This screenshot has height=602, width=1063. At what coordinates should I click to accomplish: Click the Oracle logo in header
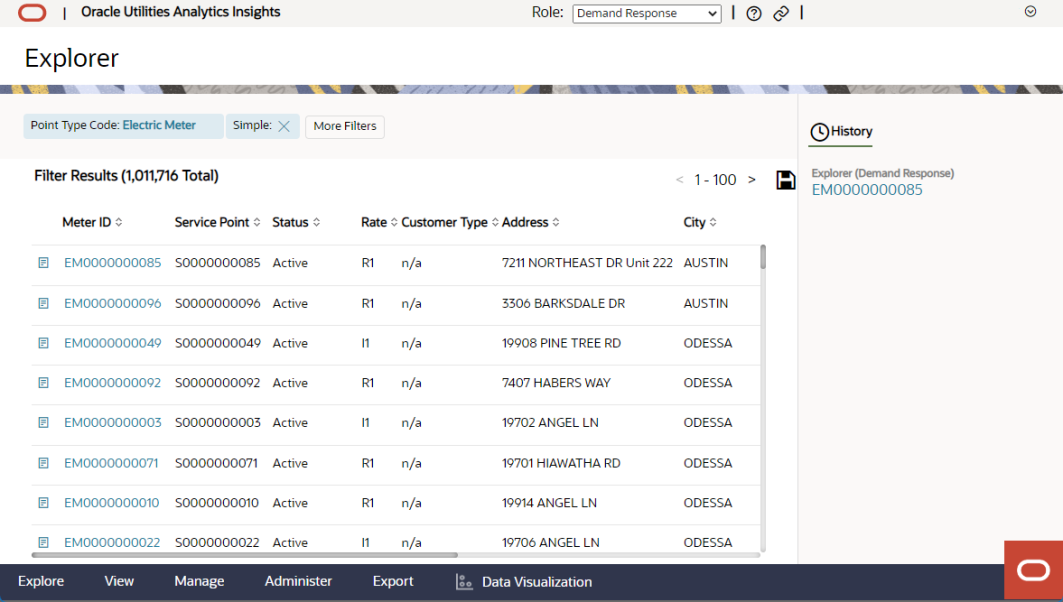(32, 13)
